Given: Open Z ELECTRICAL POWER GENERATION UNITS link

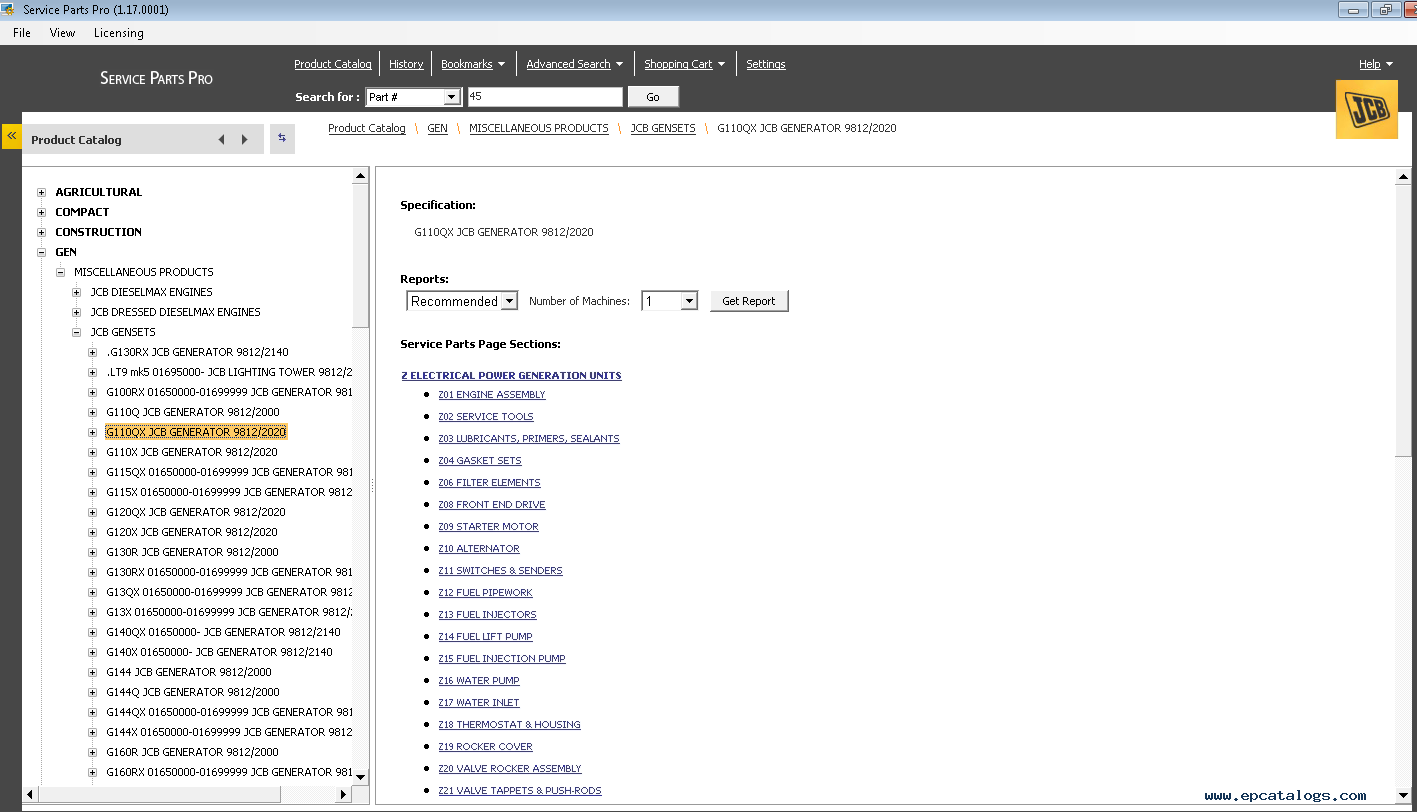Looking at the screenshot, I should tap(511, 376).
